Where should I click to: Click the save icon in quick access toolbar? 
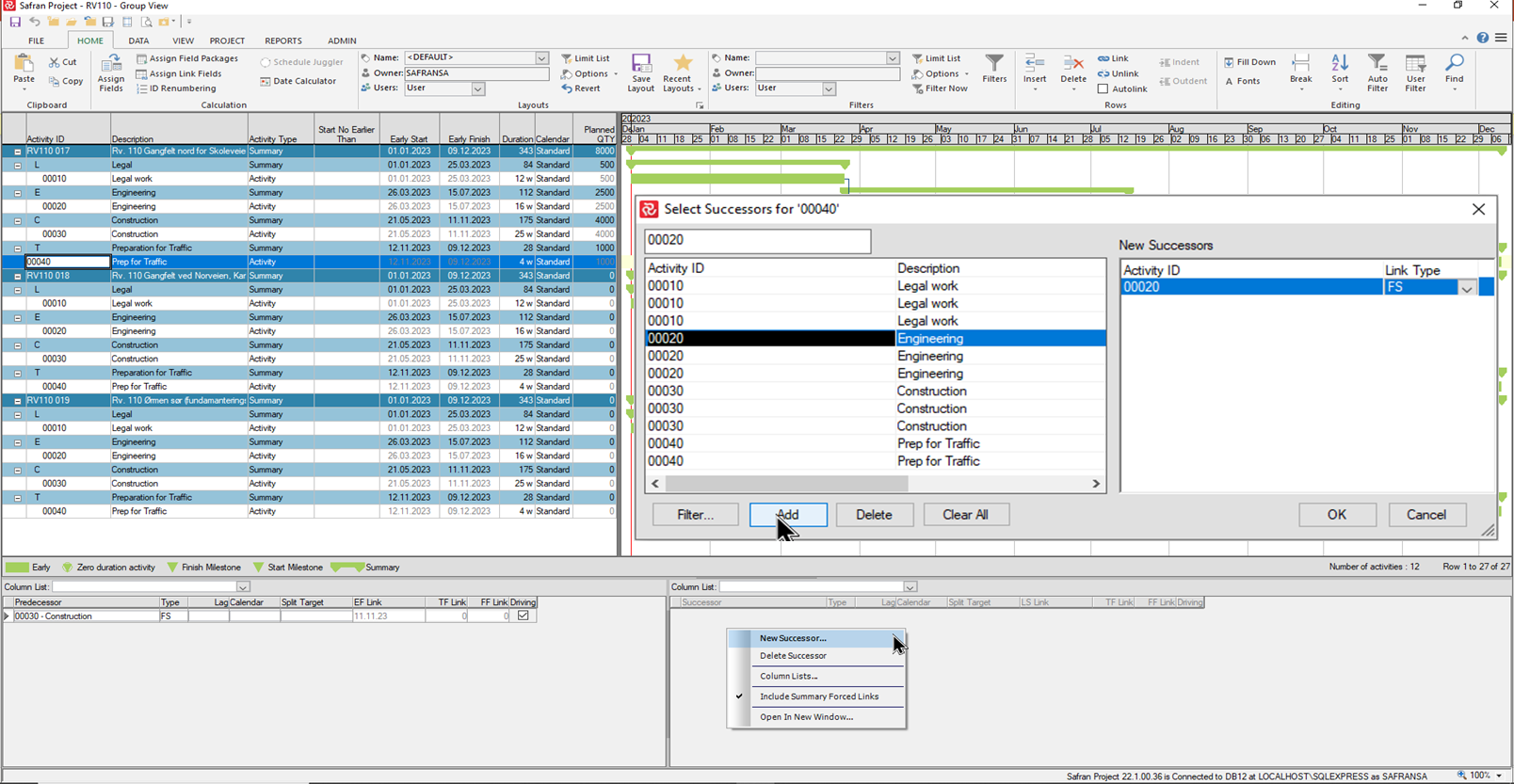click(15, 21)
